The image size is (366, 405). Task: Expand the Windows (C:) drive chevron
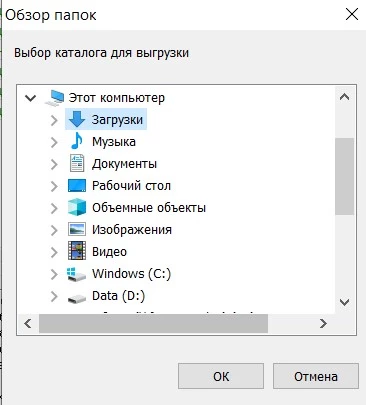pyautogui.click(x=54, y=274)
